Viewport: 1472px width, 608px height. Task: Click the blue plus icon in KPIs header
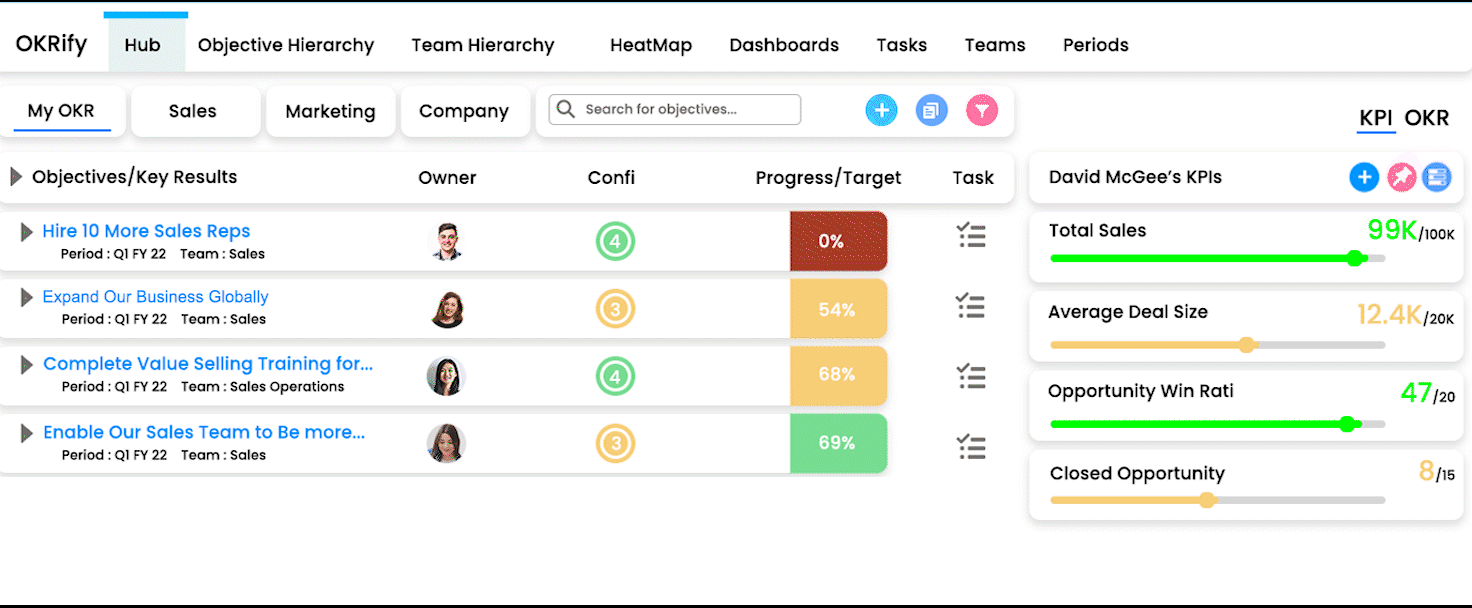click(1364, 177)
